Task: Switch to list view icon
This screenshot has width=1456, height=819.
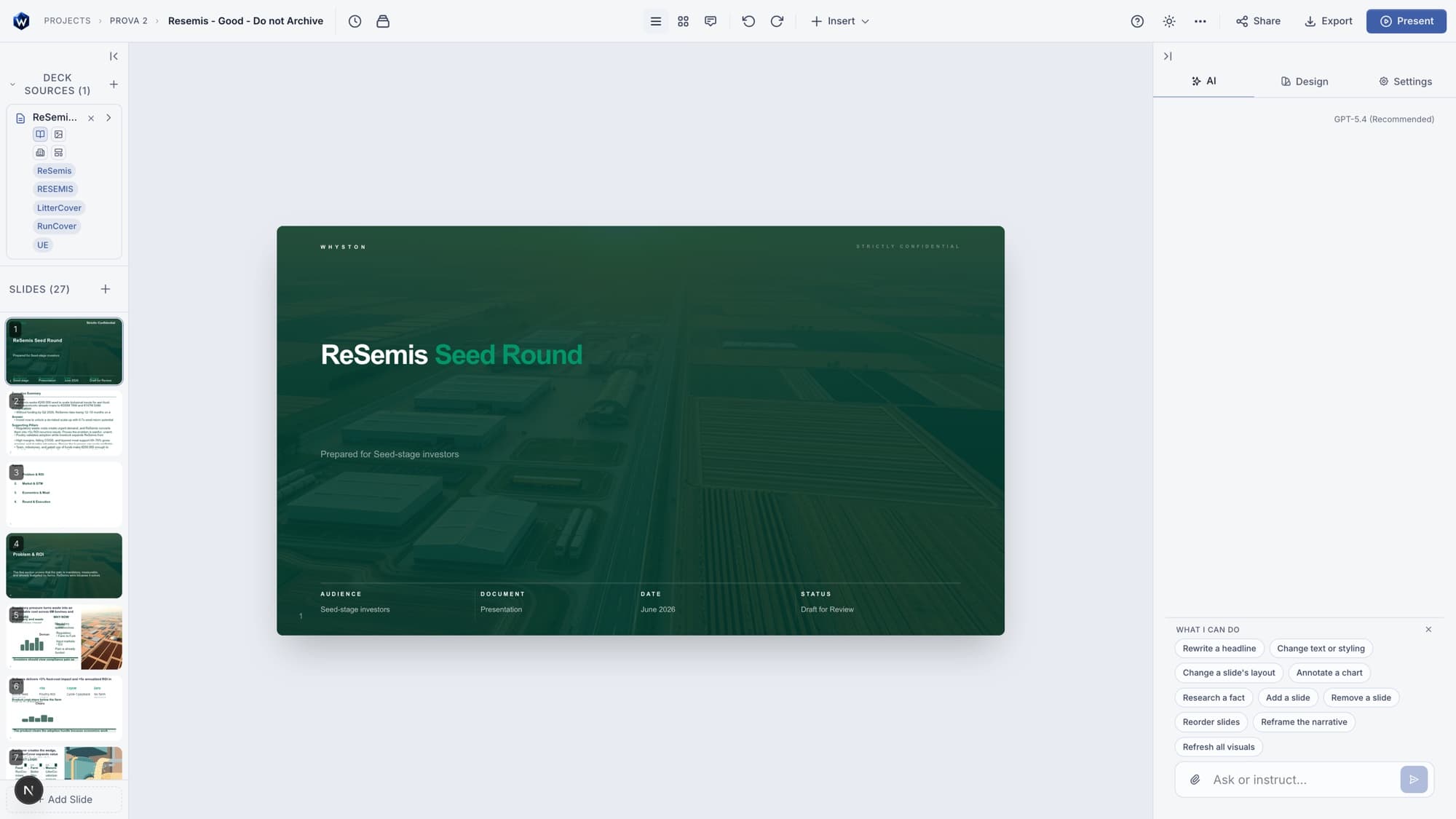Action: pos(655,21)
